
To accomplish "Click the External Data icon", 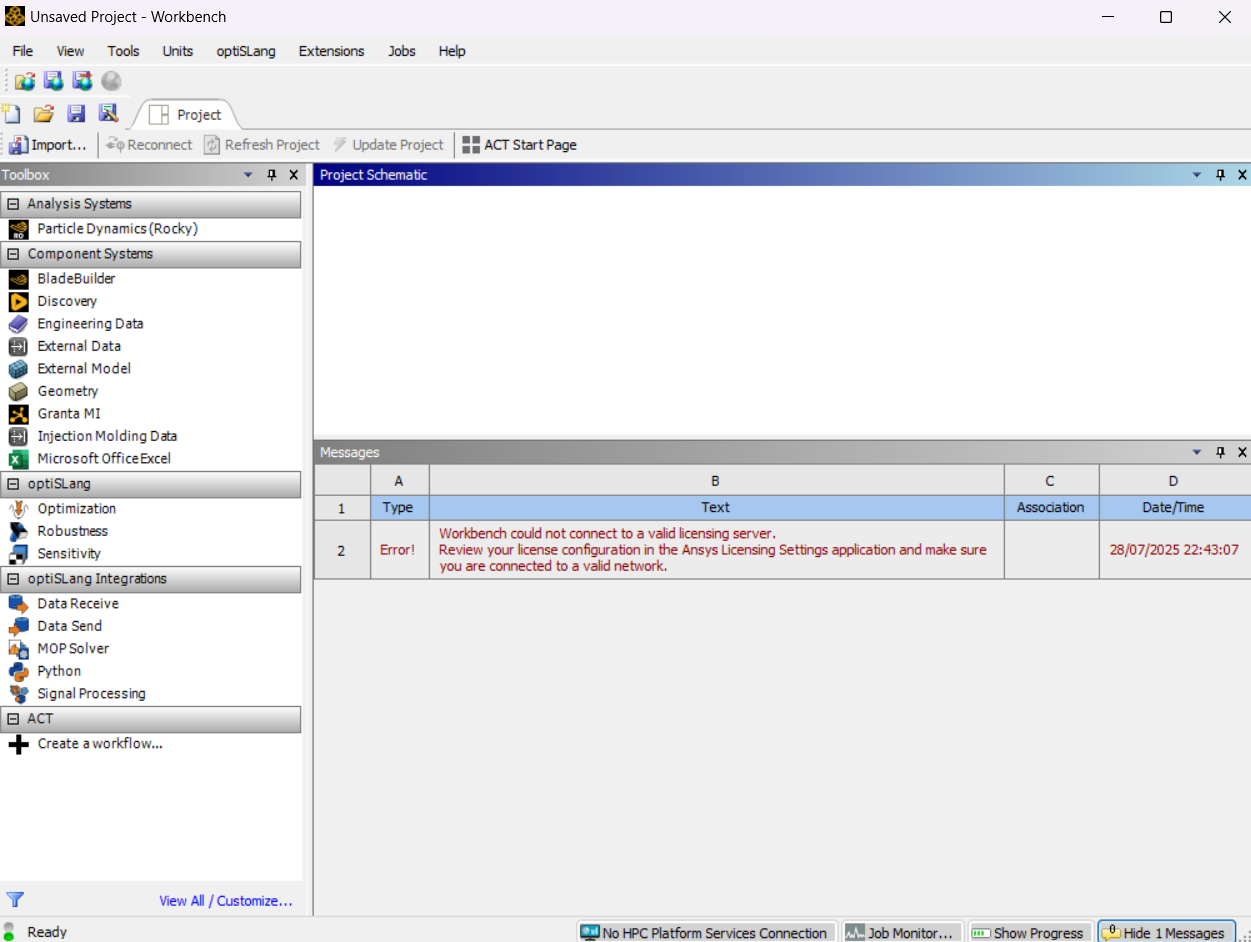I will point(18,346).
